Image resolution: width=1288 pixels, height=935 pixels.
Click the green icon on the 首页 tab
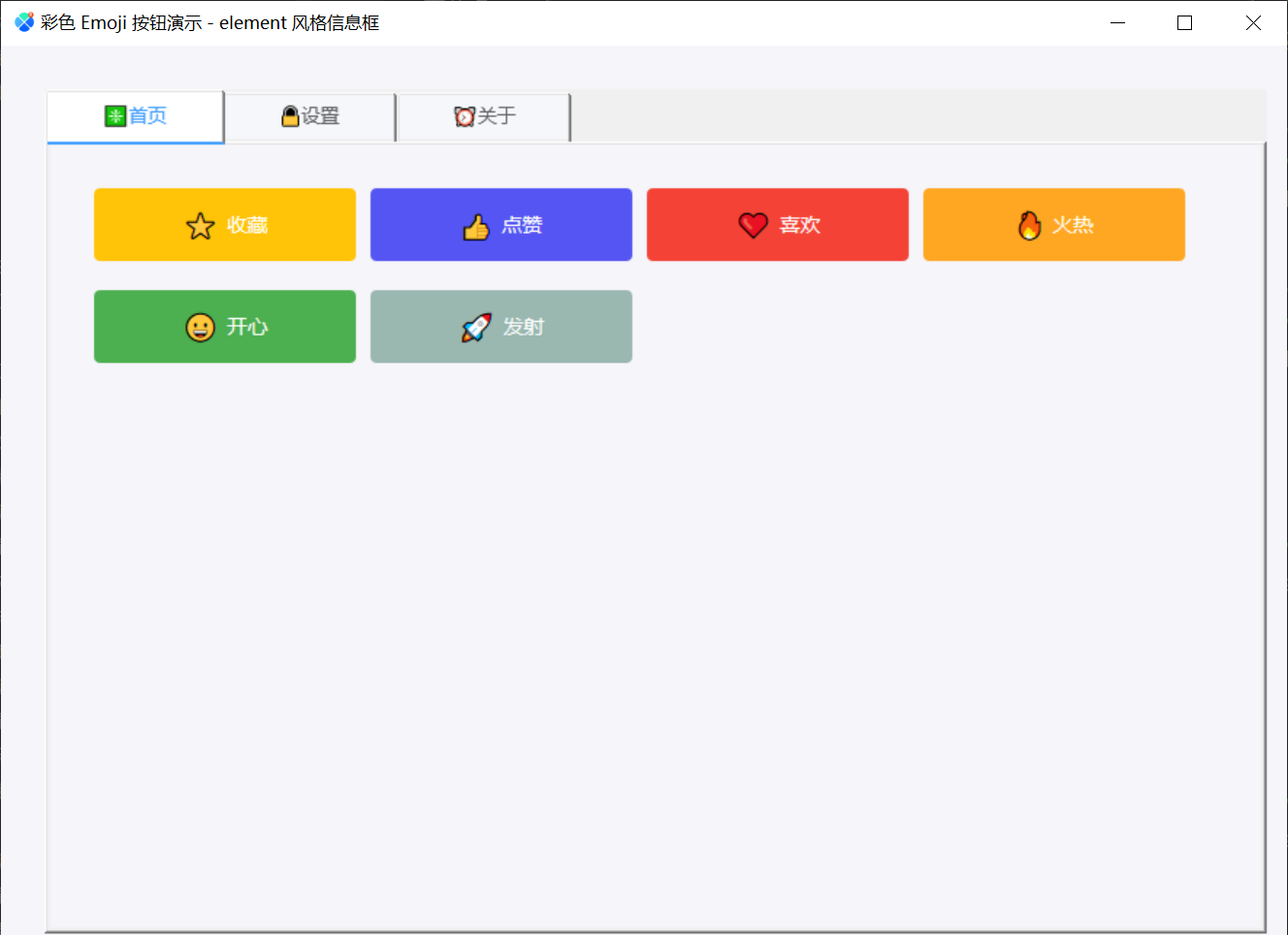pos(115,116)
